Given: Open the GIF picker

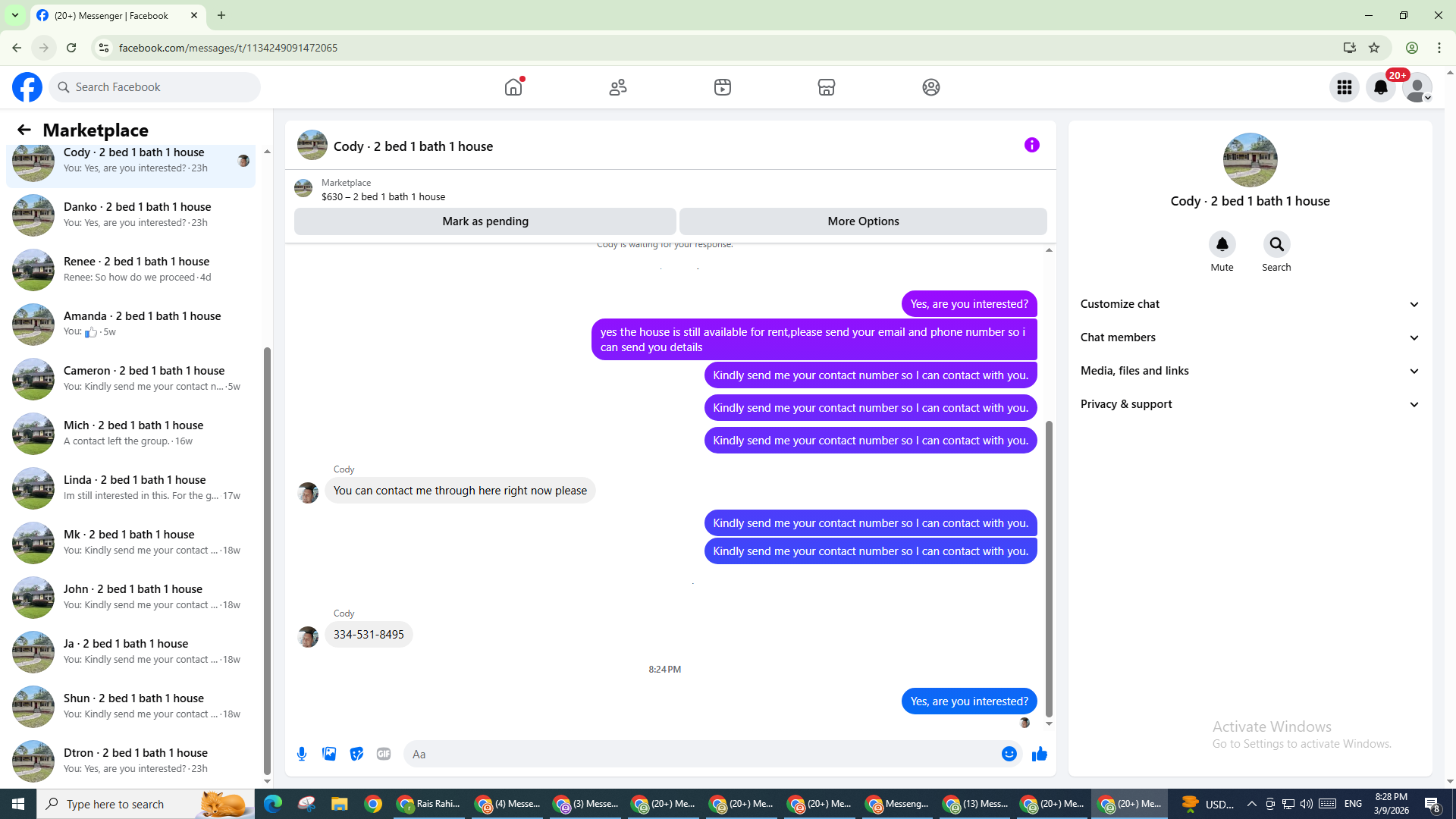Looking at the screenshot, I should (x=384, y=754).
